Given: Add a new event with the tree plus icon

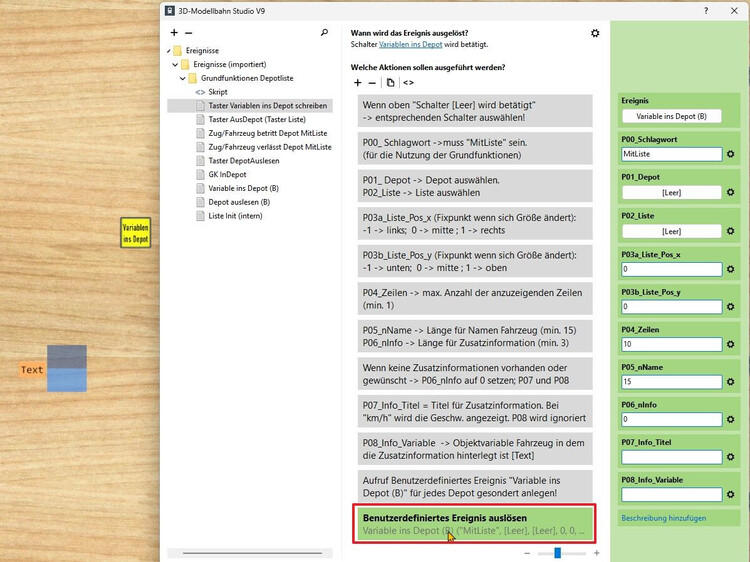Looking at the screenshot, I should [x=174, y=33].
